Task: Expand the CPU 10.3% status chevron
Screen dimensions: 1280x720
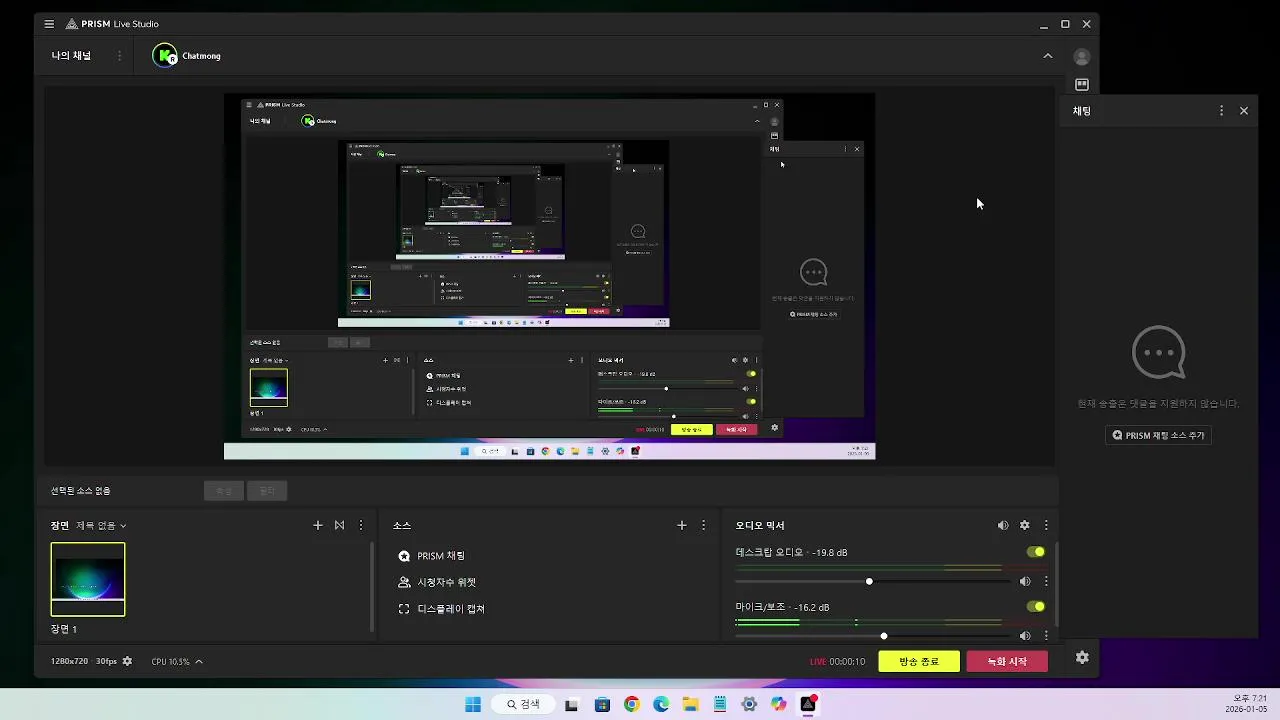Action: tap(199, 661)
